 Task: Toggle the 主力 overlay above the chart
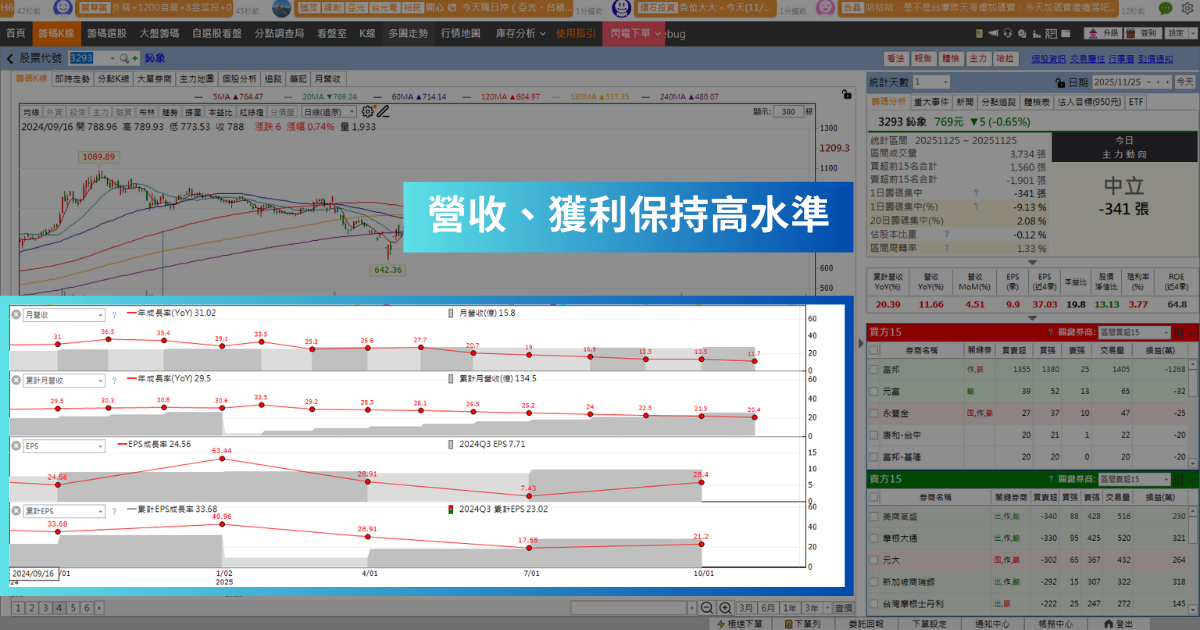(x=101, y=112)
